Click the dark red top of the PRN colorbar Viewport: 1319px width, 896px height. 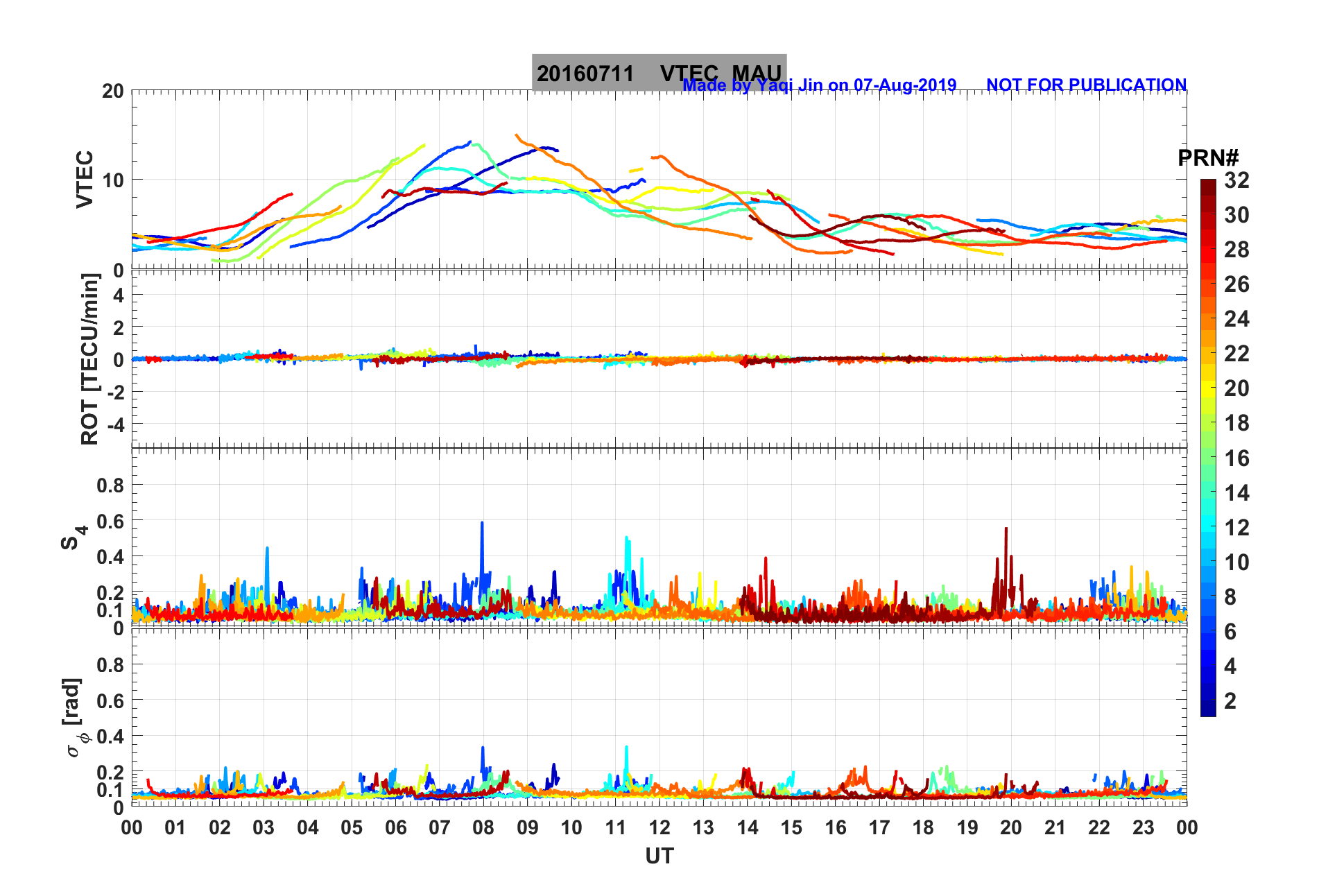1208,187
